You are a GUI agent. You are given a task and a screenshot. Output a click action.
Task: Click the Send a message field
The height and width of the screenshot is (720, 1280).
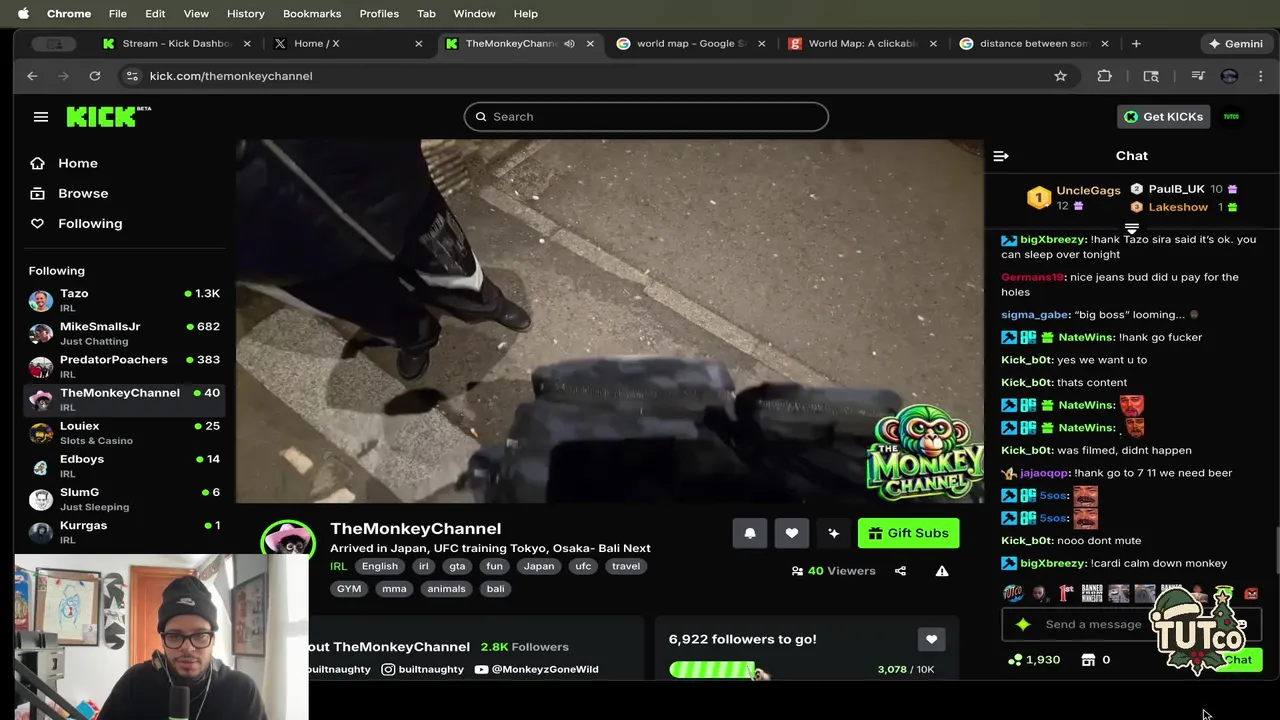tap(1093, 624)
